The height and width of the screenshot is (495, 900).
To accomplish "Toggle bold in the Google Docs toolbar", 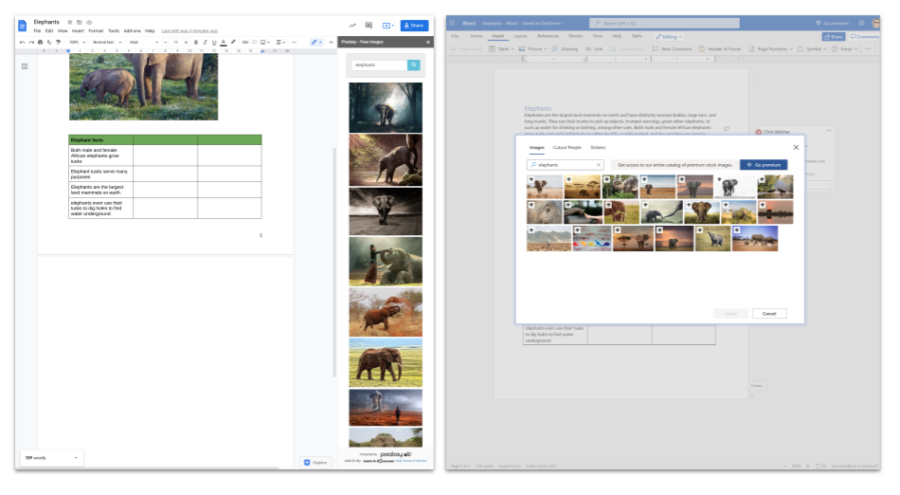I will [x=196, y=42].
